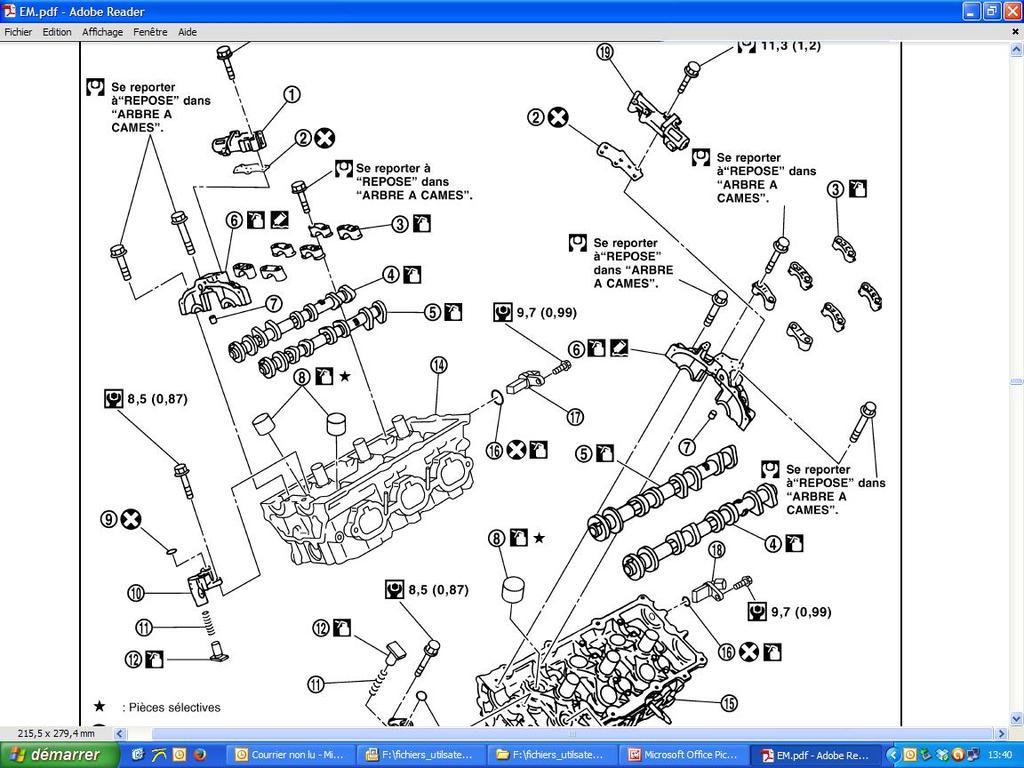Click the Adobe Reader icon in title bar

10,11
